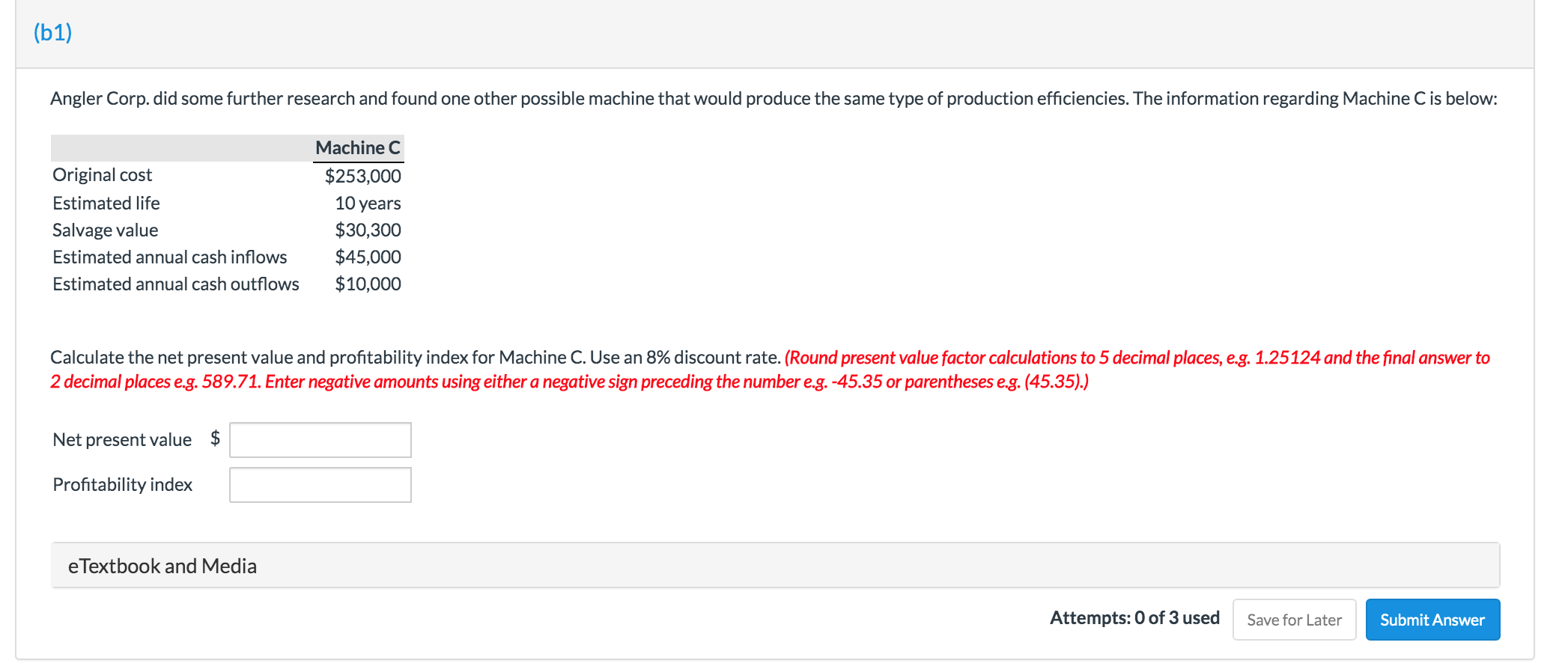Select the Attempts counter text
The width and height of the screenshot is (1568, 672).
[x=1134, y=618]
